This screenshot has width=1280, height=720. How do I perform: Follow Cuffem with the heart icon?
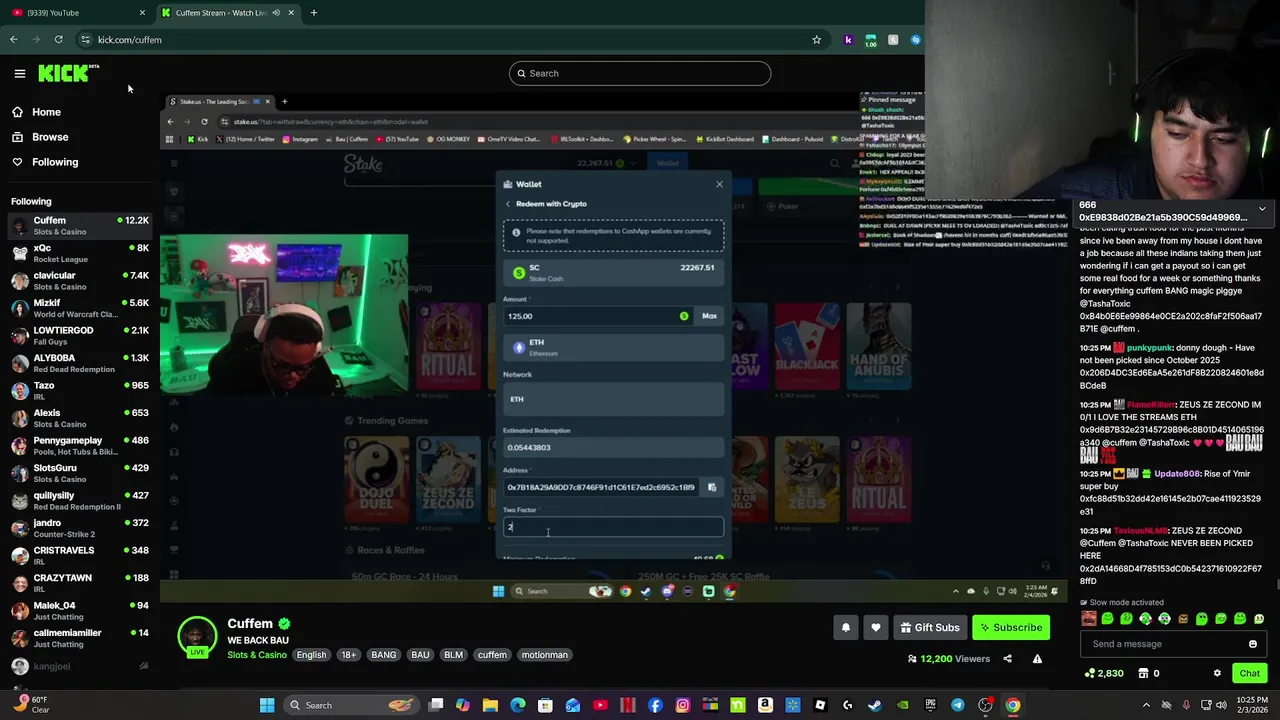(876, 627)
